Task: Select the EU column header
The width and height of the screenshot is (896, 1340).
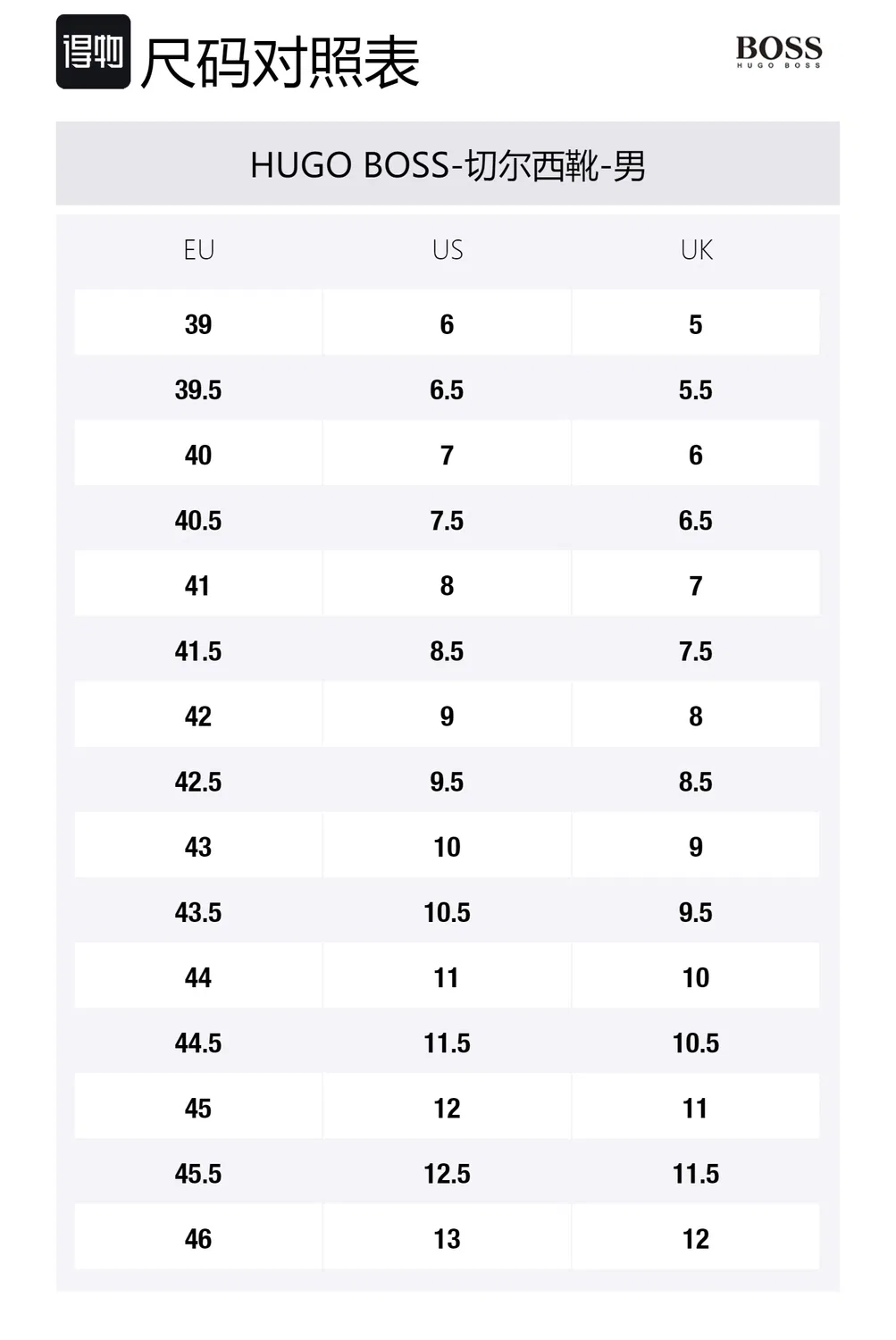Action: tap(198, 250)
